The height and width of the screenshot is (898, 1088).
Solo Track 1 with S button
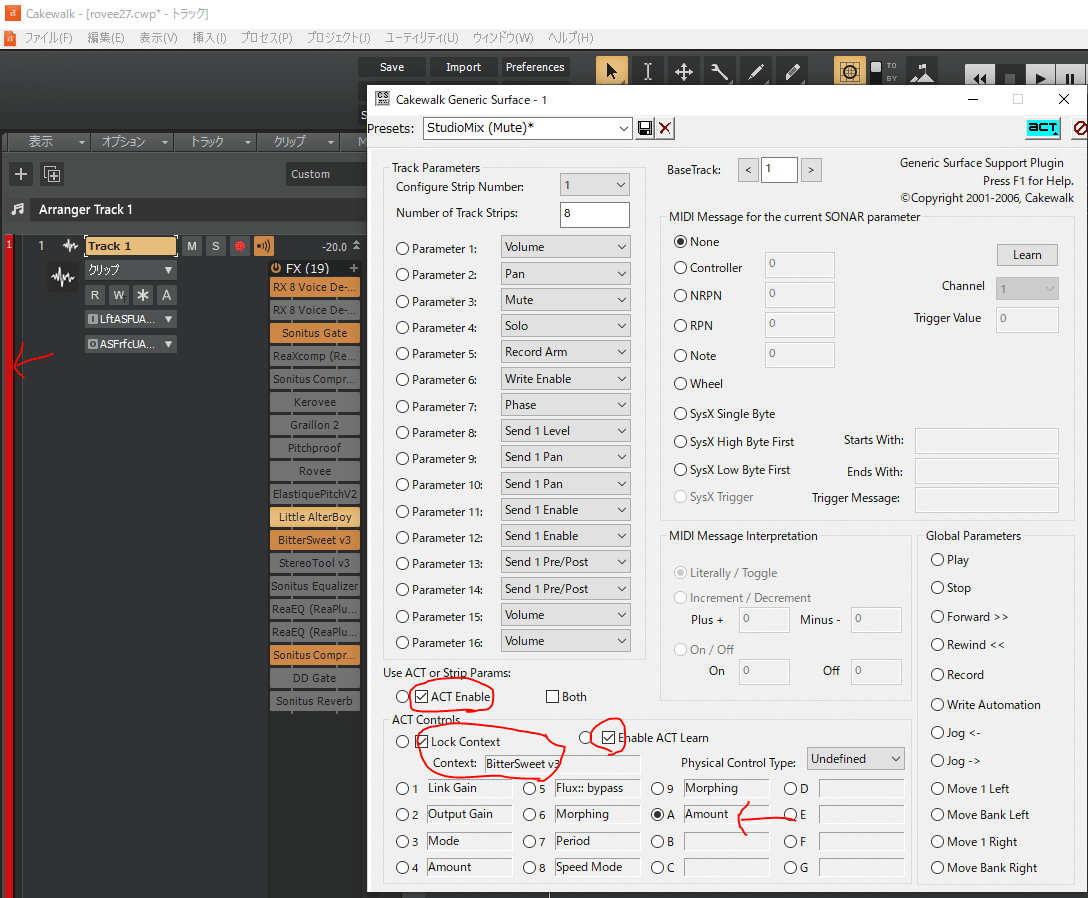pyautogui.click(x=216, y=246)
